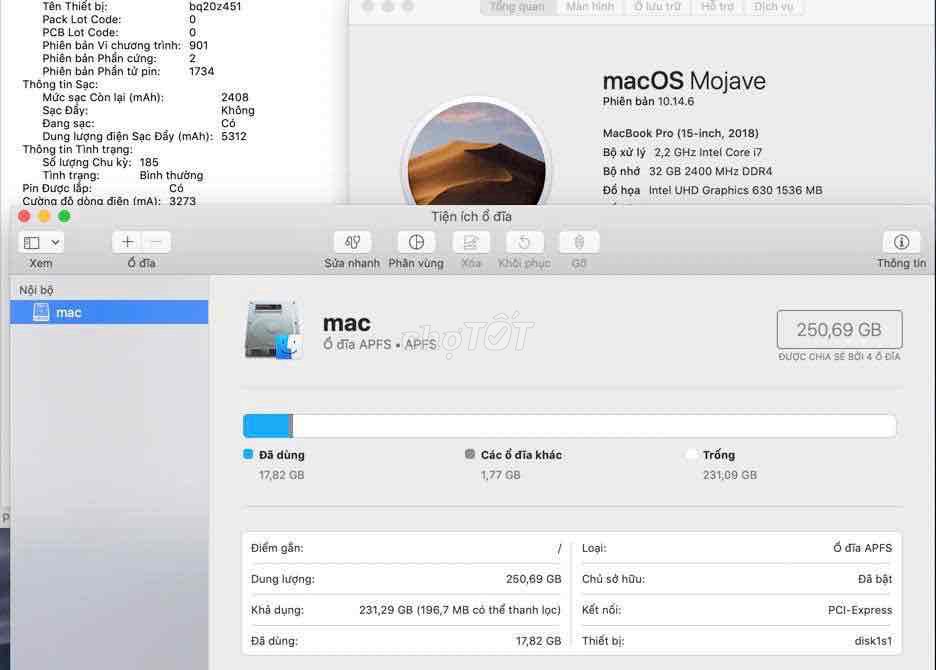Open Thông tin disk information panel
Image resolution: width=936 pixels, height=670 pixels.
(x=901, y=243)
